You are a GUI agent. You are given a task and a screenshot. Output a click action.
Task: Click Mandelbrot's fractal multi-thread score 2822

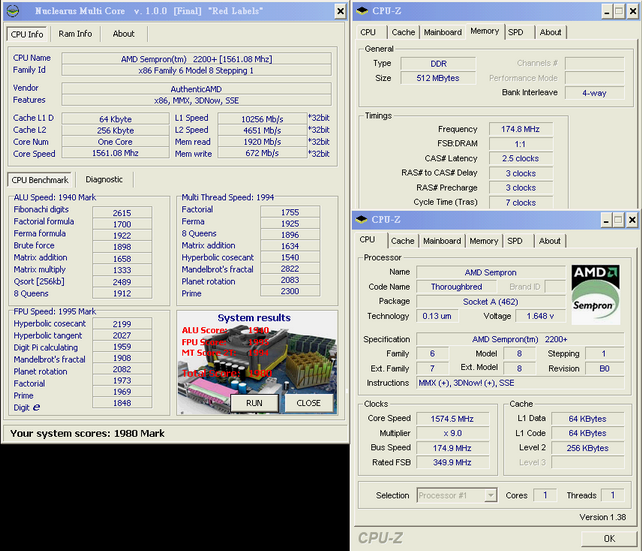coord(290,269)
